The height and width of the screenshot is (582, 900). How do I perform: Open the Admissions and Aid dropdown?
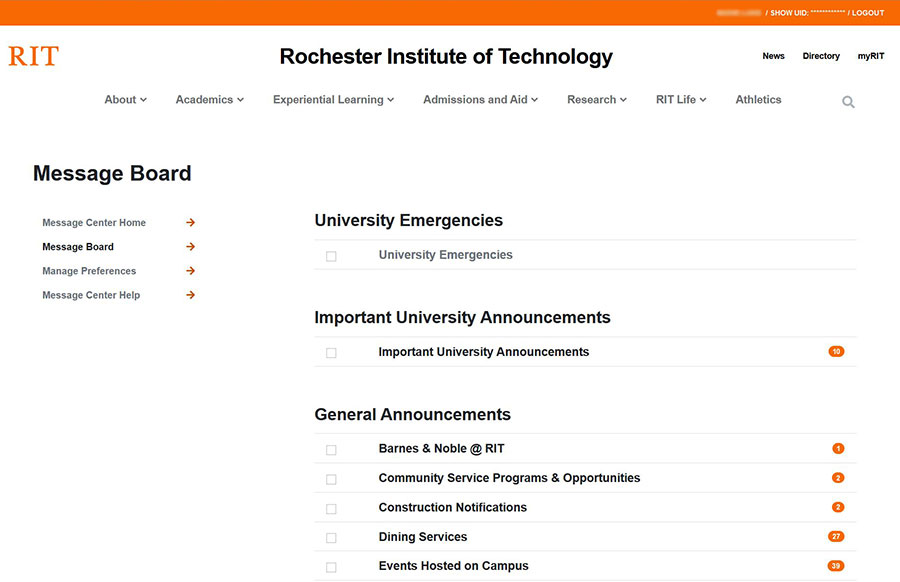click(480, 99)
